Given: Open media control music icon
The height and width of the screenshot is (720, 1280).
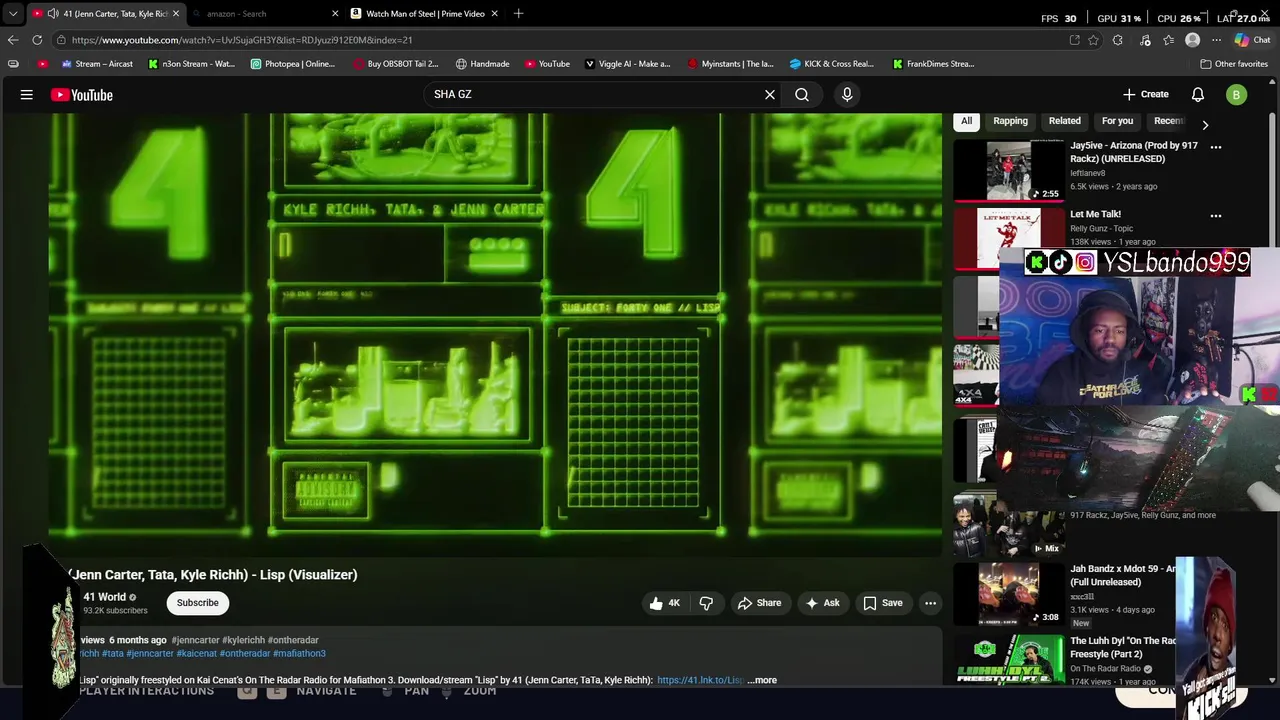Looking at the screenshot, I should click(x=1145, y=40).
